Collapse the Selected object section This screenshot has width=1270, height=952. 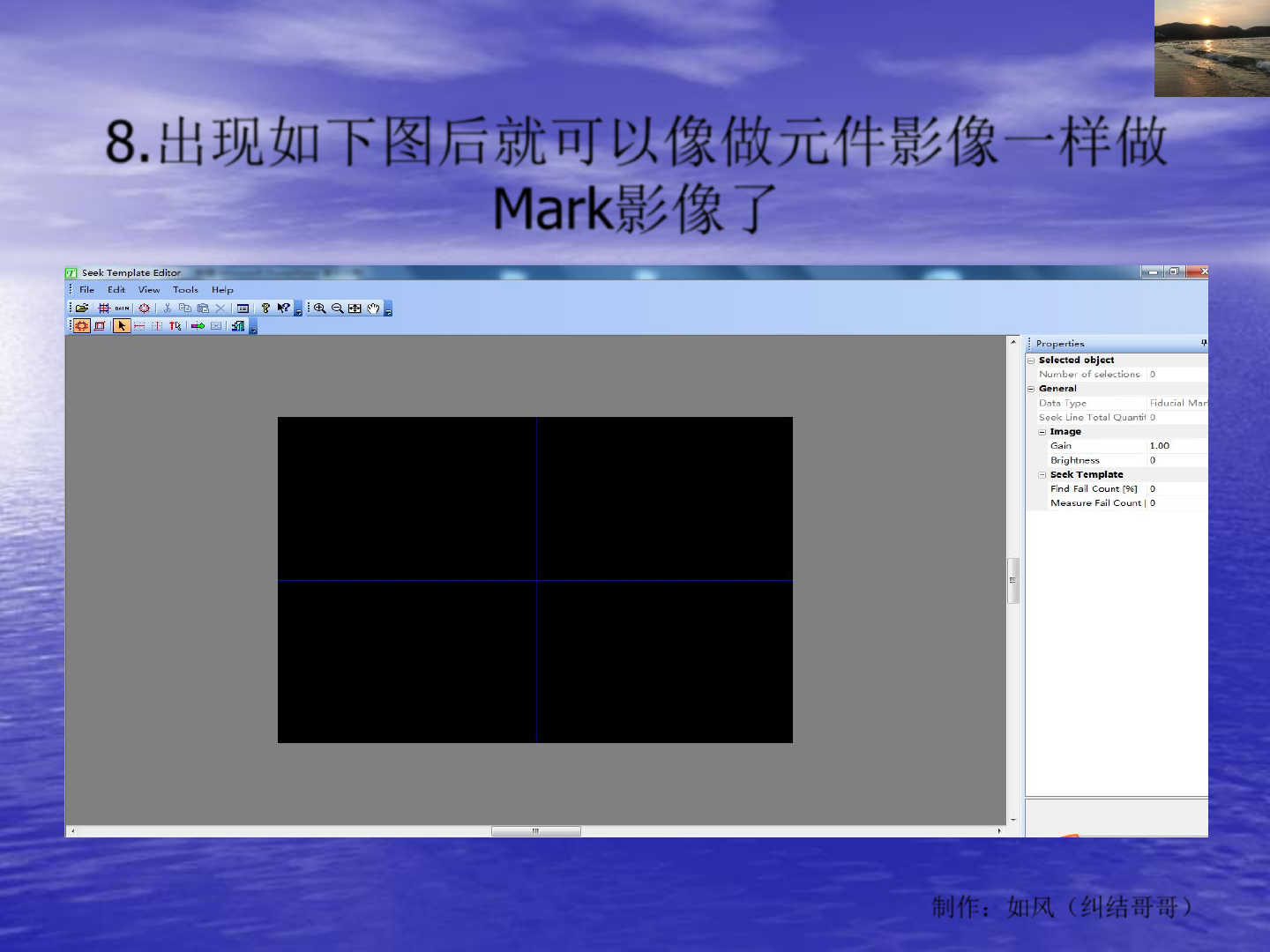click(x=1031, y=361)
